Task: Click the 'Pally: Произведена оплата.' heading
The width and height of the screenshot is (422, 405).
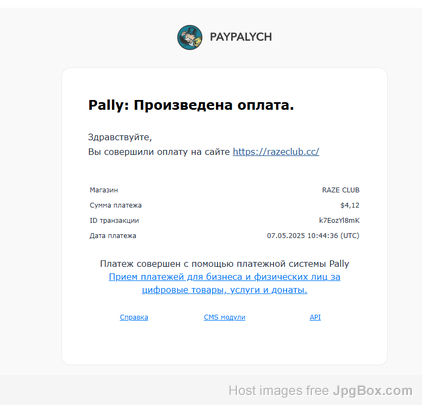Action: [191, 105]
